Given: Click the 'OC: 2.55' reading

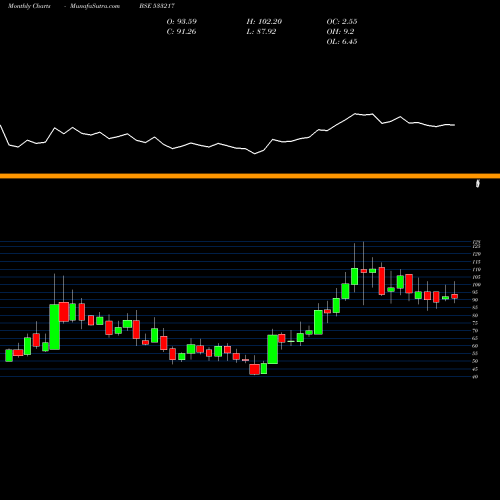Looking at the screenshot, I should pos(342,22).
